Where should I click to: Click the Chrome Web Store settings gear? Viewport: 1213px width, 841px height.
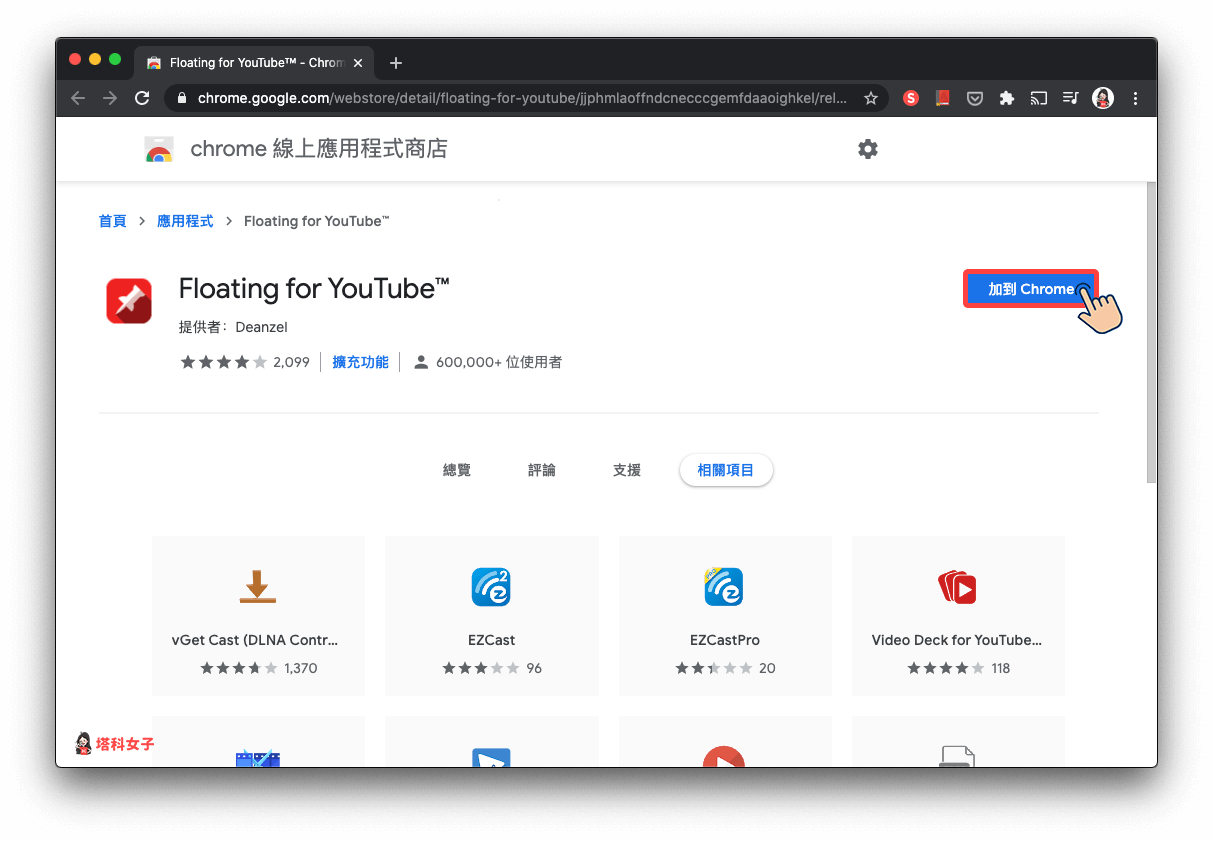point(867,149)
